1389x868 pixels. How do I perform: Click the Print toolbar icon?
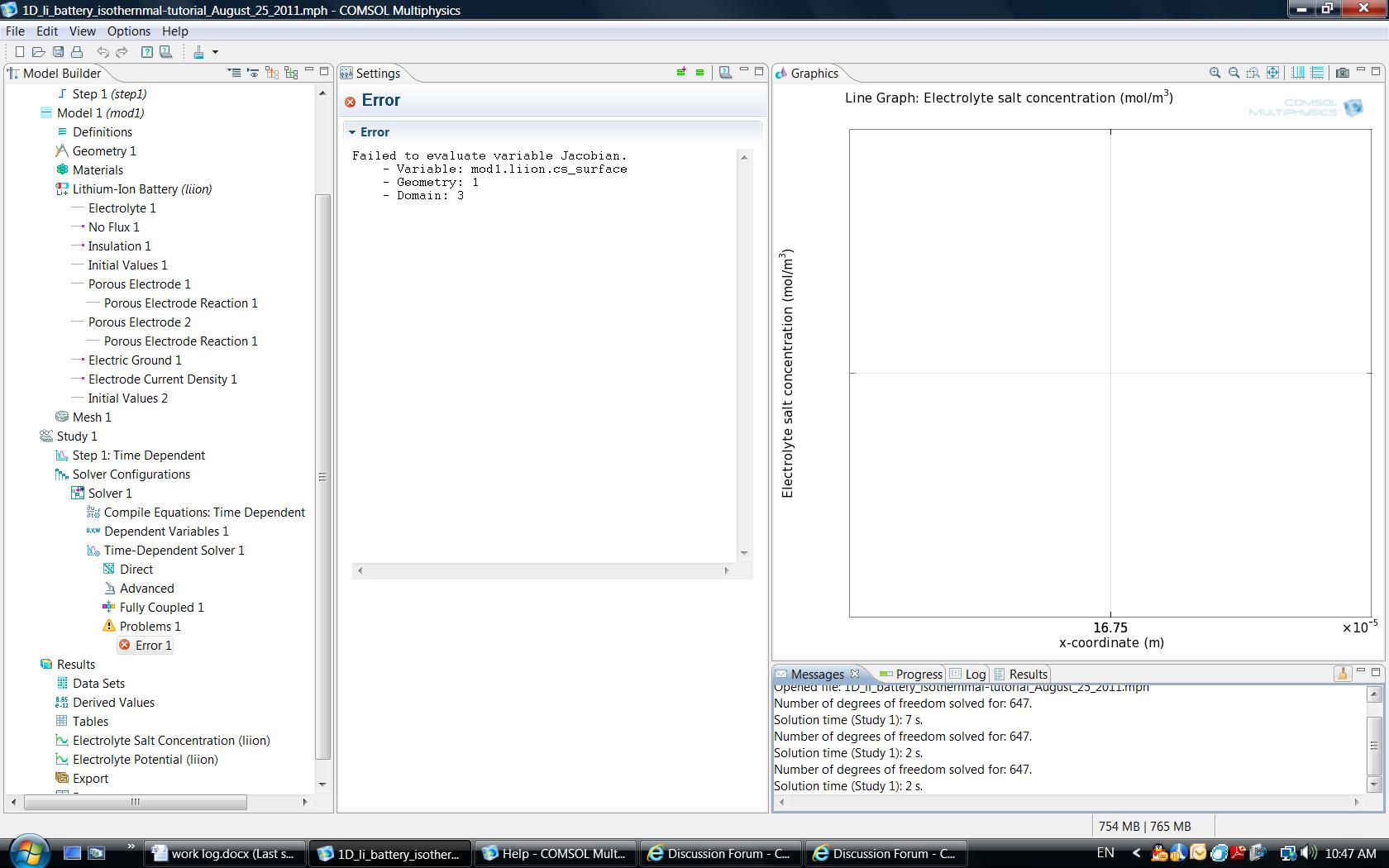tap(77, 52)
